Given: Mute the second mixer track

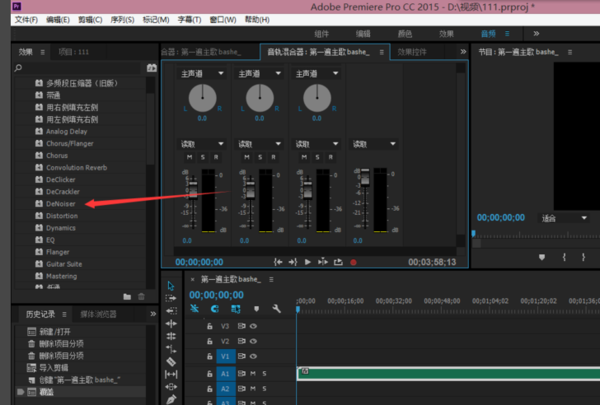Looking at the screenshot, I should (247, 157).
